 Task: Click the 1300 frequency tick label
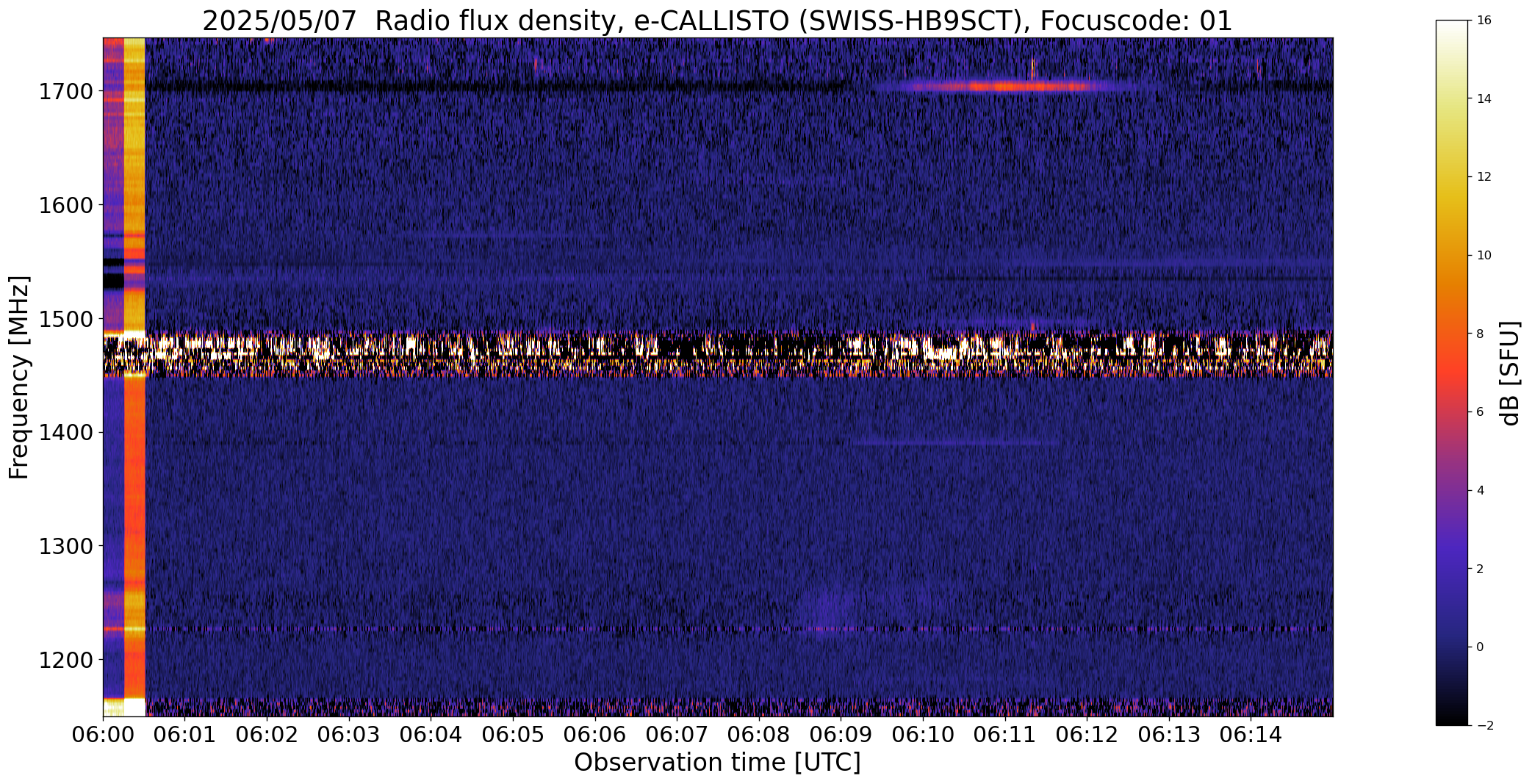click(x=65, y=547)
